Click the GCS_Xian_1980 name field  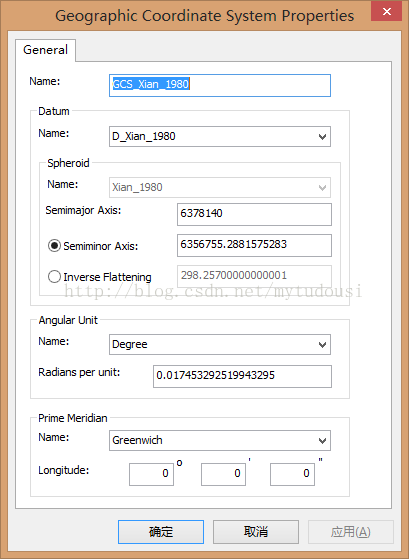pyautogui.click(x=220, y=85)
